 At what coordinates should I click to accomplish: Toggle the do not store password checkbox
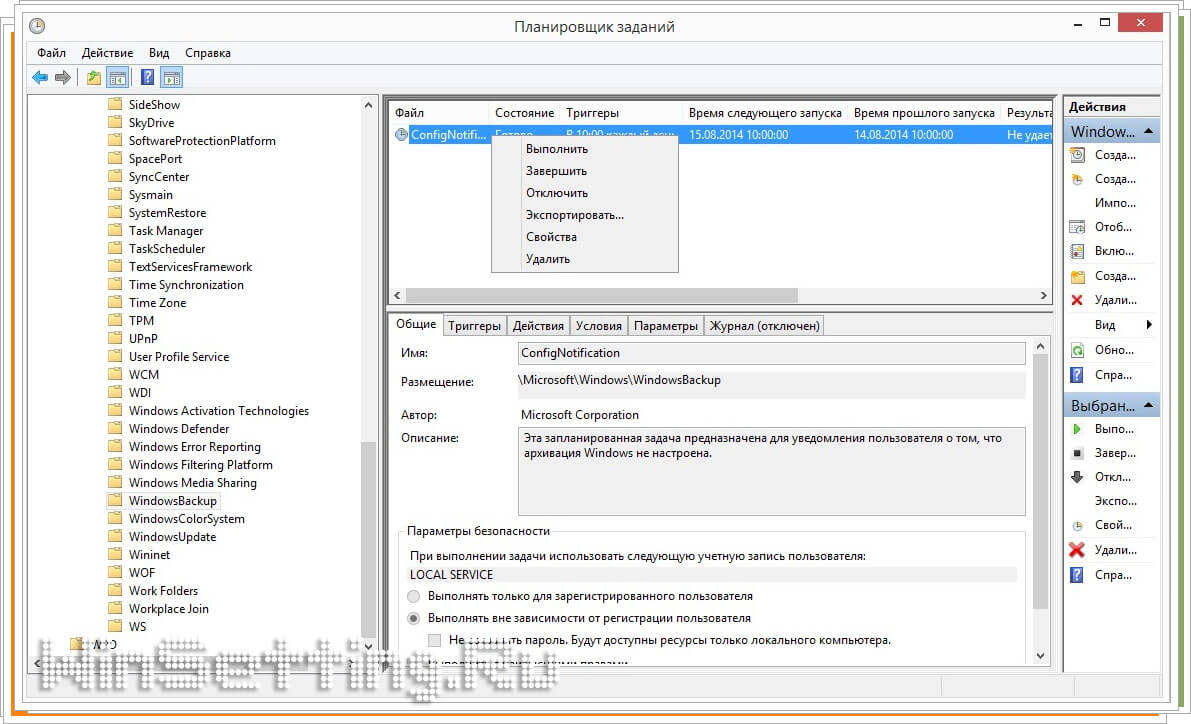click(434, 640)
